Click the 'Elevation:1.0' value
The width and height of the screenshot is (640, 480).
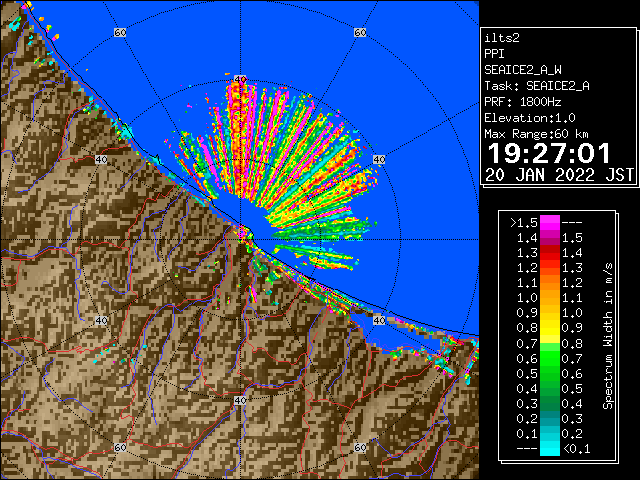point(530,118)
